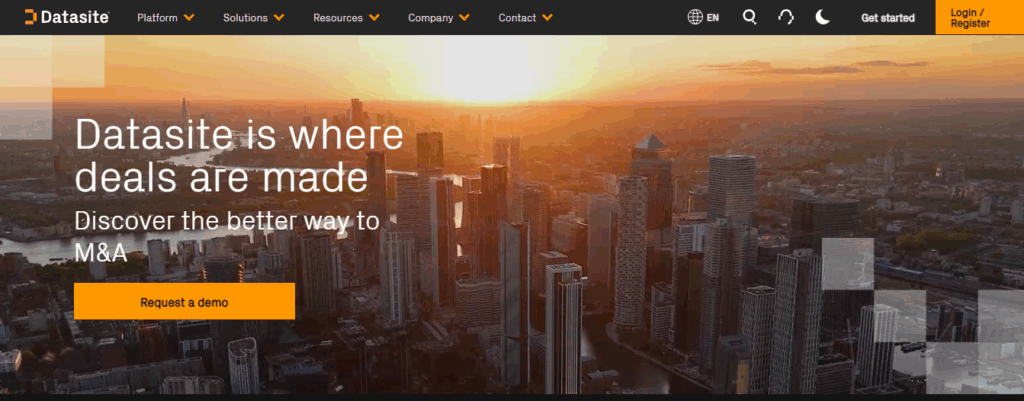Select the EN language label
Screen dimensions: 1024x401
pos(713,18)
